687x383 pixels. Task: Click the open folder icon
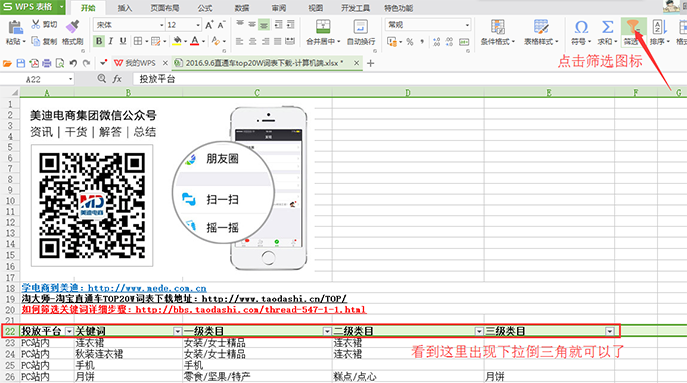coord(7,64)
